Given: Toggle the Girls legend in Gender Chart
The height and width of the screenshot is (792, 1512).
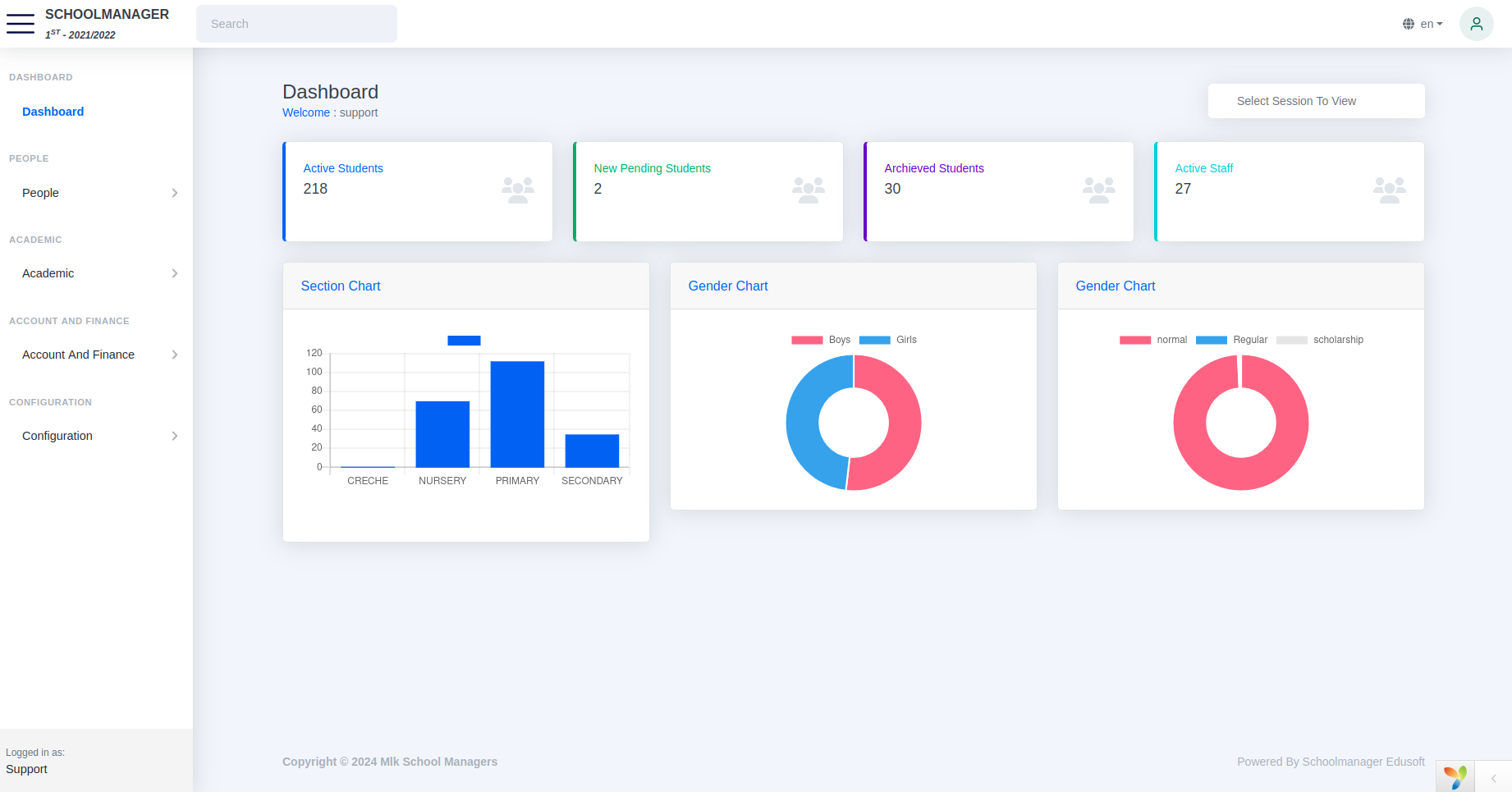Looking at the screenshot, I should click(888, 340).
